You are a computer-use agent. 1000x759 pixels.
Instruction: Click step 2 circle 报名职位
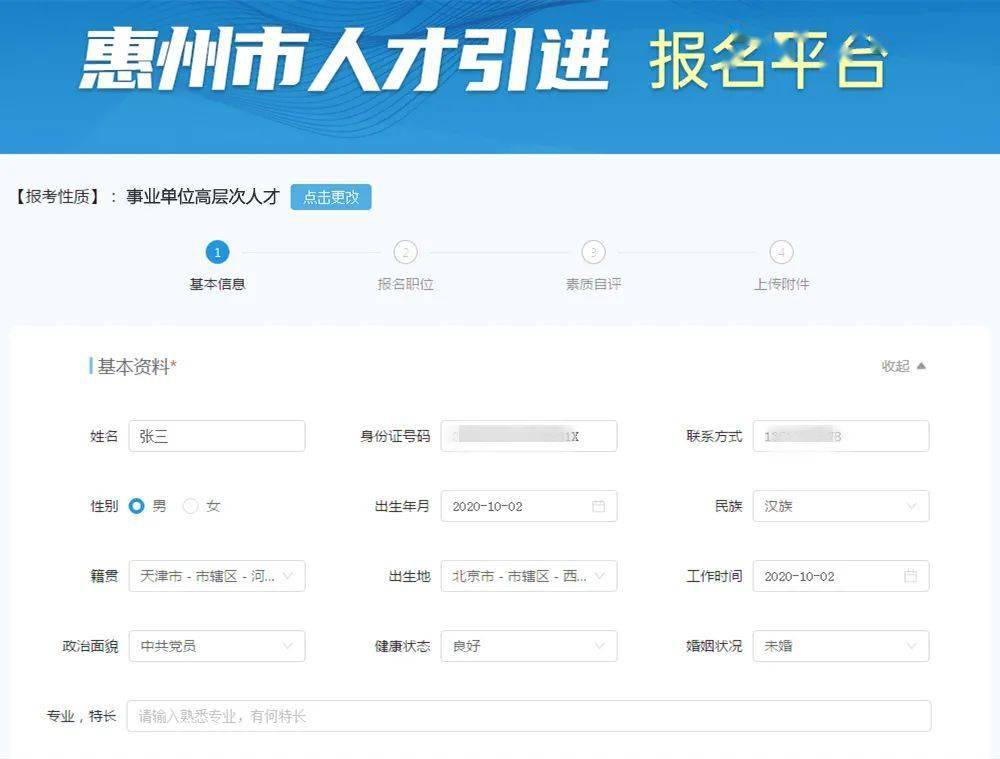(405, 253)
